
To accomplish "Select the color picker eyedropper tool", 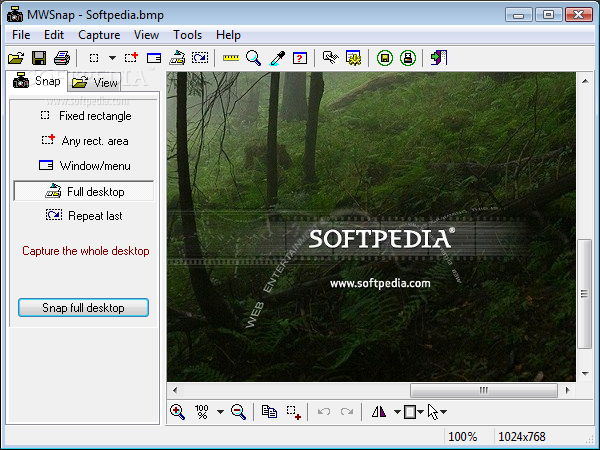I will pos(277,58).
